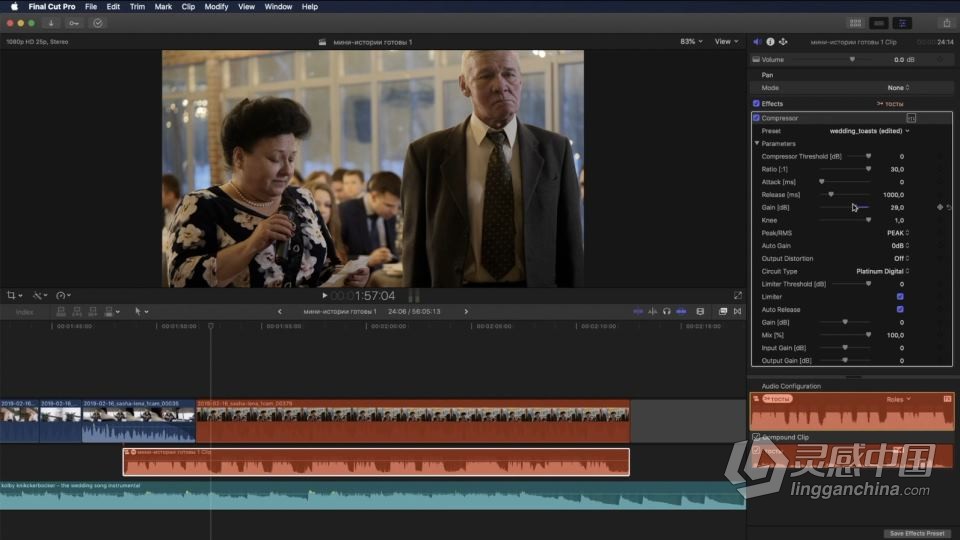Open the Trim menu
Viewport: 960px width, 540px height.
137,7
